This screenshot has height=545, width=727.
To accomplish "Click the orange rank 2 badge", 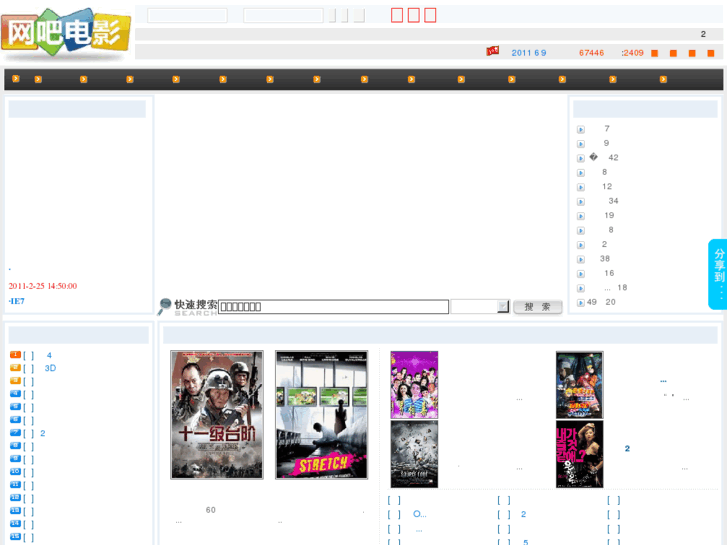I will (x=15, y=367).
